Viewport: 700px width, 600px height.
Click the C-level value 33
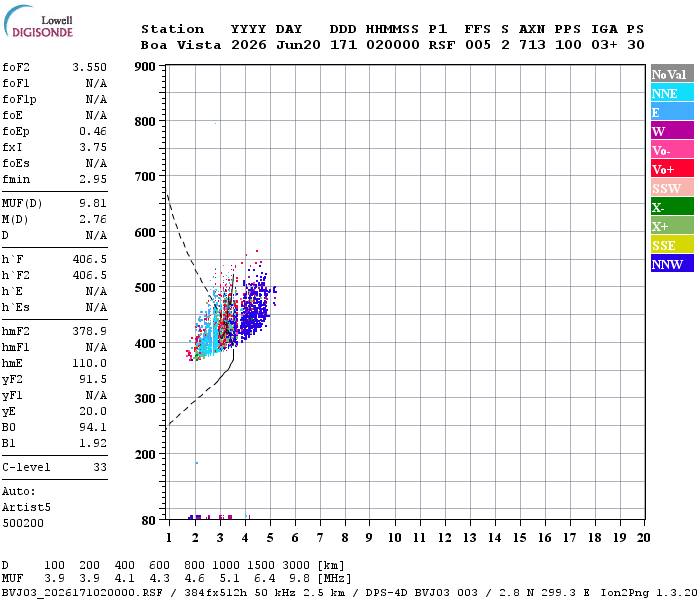click(100, 467)
